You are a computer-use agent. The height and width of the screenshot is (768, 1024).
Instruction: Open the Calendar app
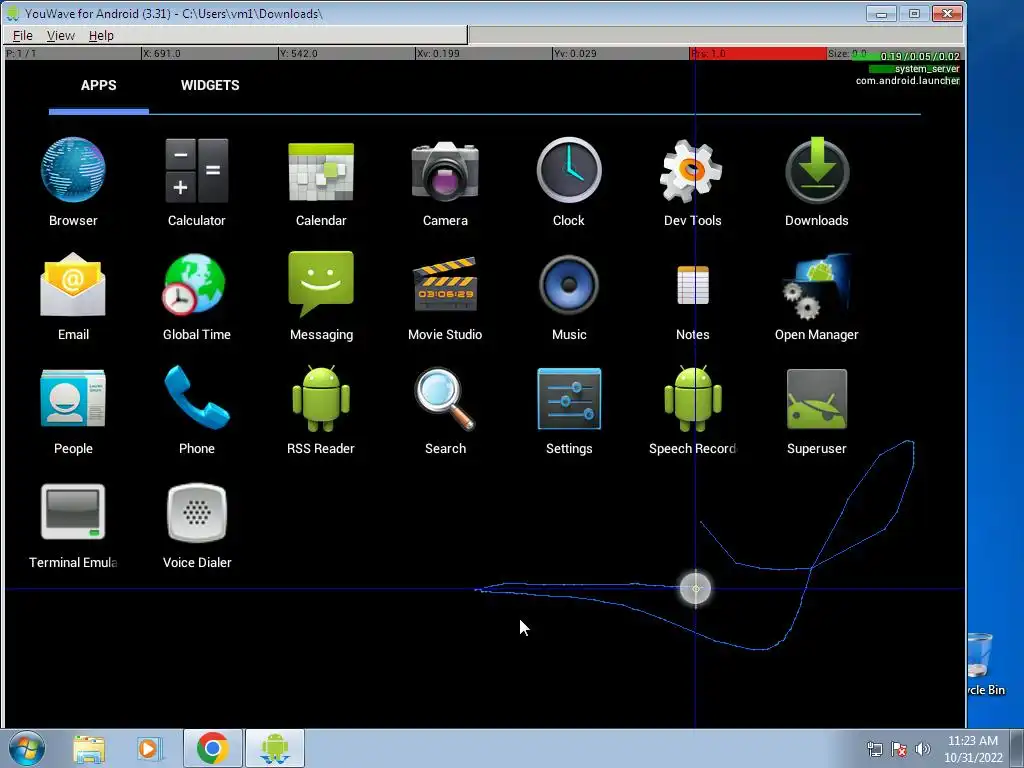click(x=321, y=182)
